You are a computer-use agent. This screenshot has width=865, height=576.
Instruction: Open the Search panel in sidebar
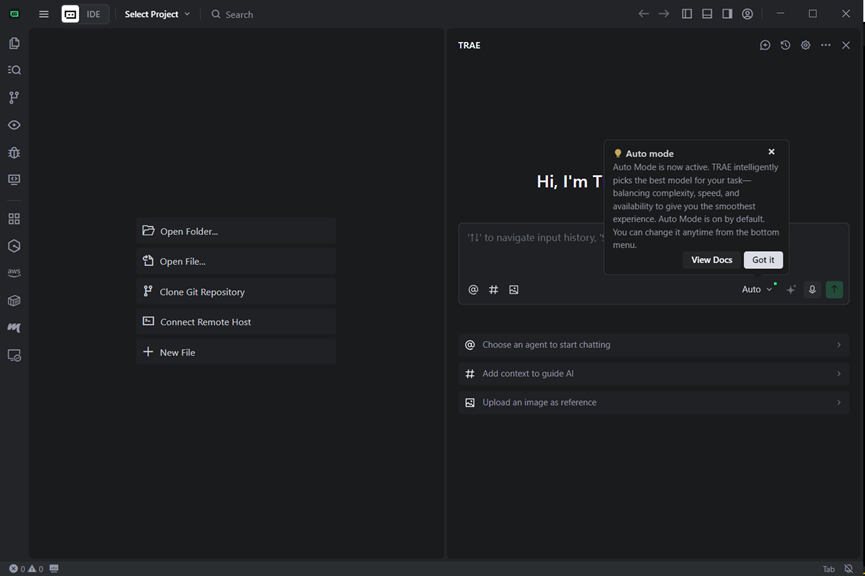[14, 70]
